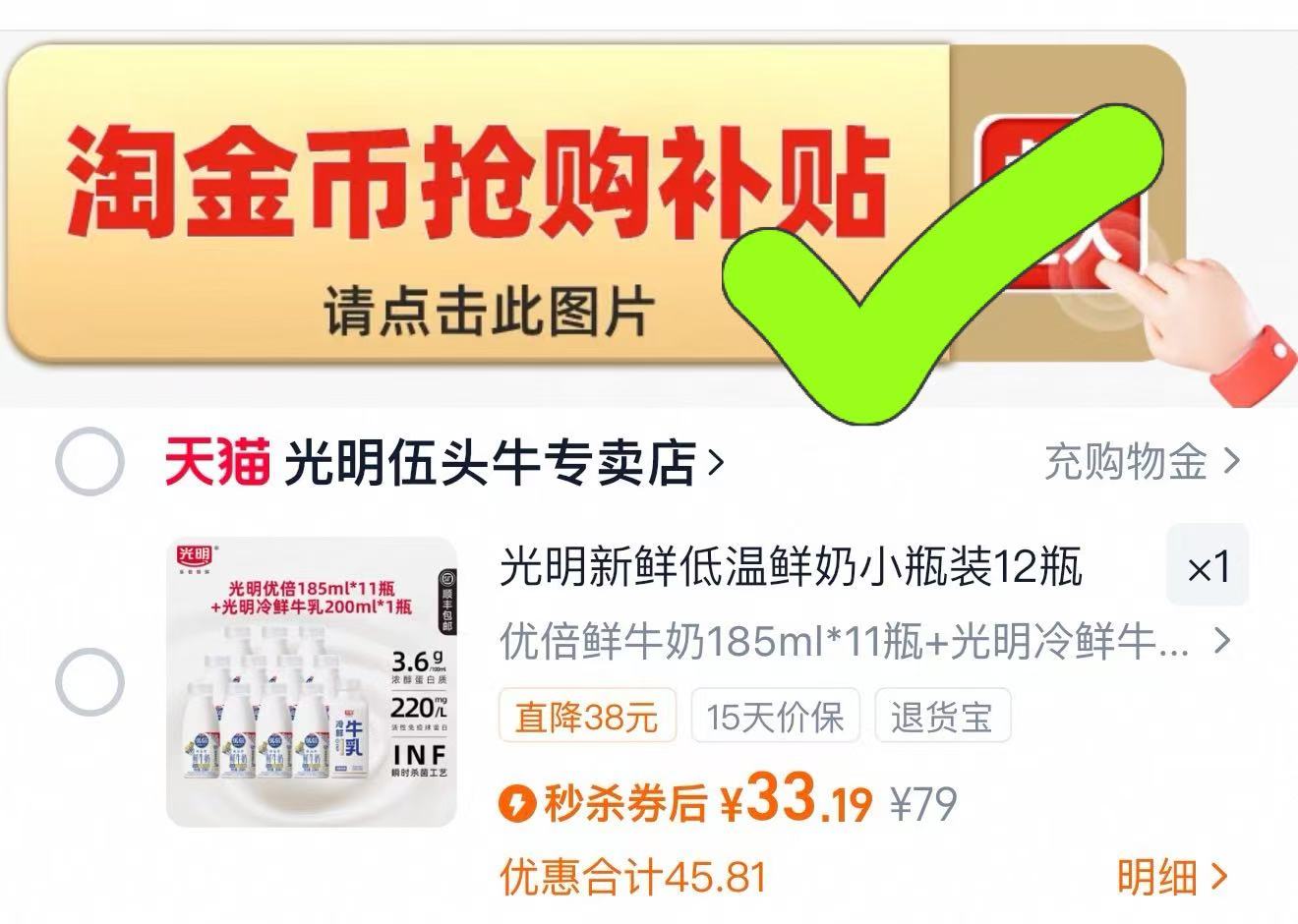Image resolution: width=1298 pixels, height=924 pixels.
Task: Open the 充购物金 link
Action: 1124,461
